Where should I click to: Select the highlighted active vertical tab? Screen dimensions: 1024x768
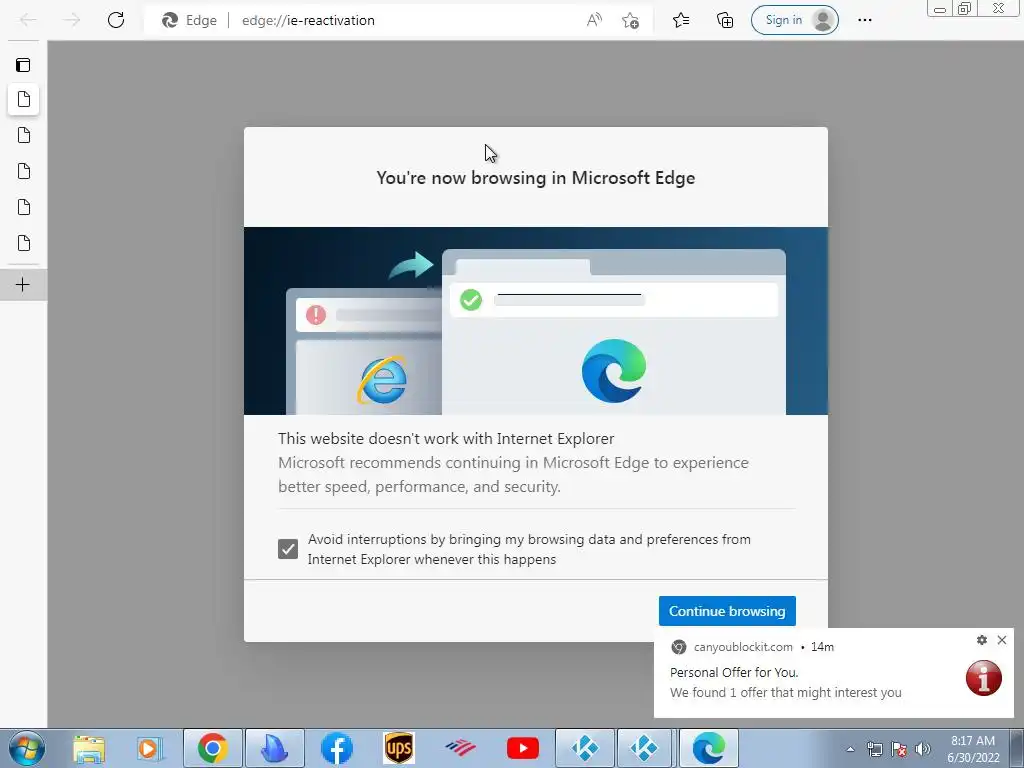[24, 99]
